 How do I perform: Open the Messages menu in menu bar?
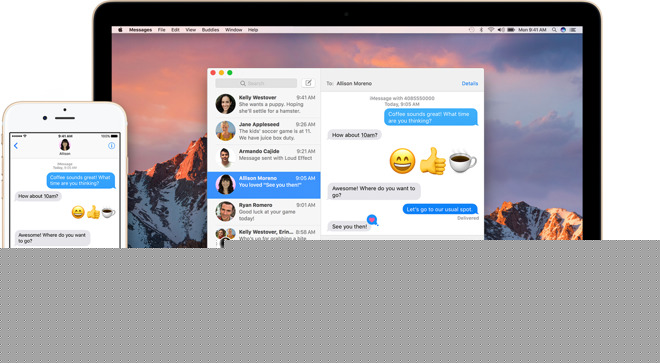pyautogui.click(x=140, y=30)
